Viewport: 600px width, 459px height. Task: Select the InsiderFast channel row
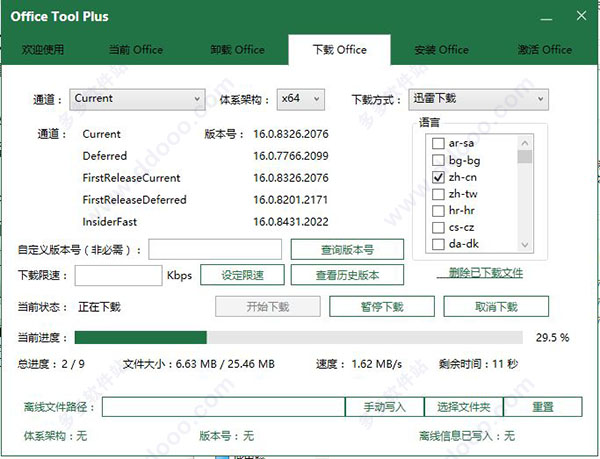(x=109, y=222)
